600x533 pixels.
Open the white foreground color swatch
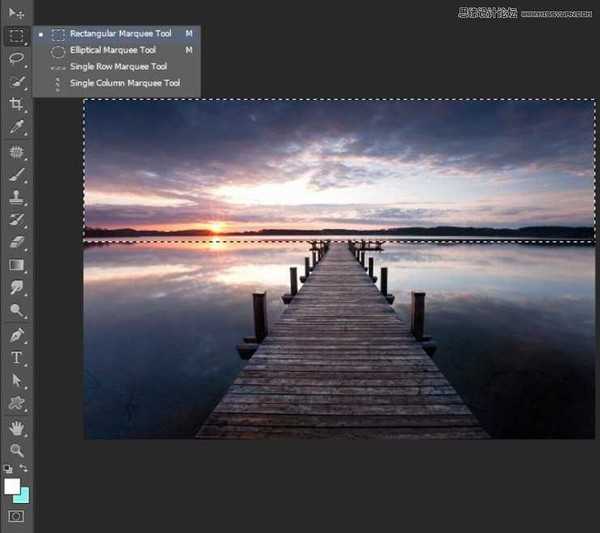(x=12, y=486)
